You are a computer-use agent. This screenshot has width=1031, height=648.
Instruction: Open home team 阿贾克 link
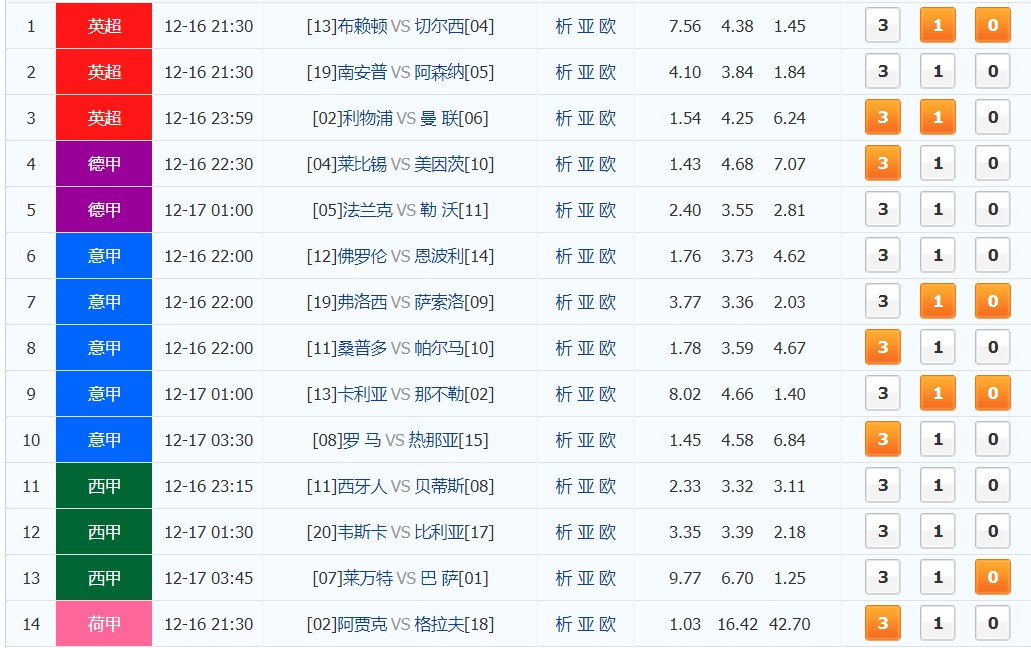click(362, 624)
